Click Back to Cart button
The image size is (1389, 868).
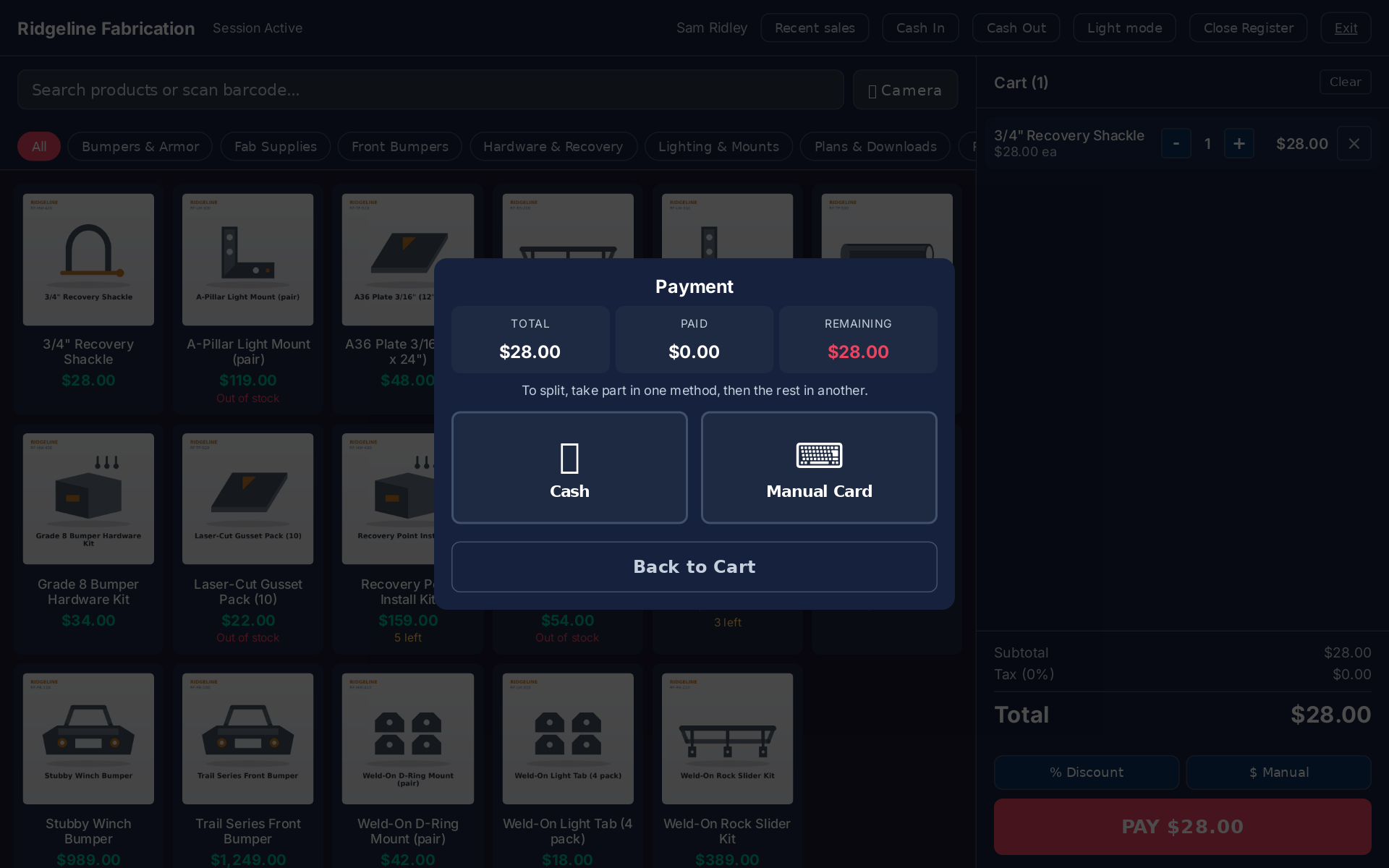(x=694, y=567)
